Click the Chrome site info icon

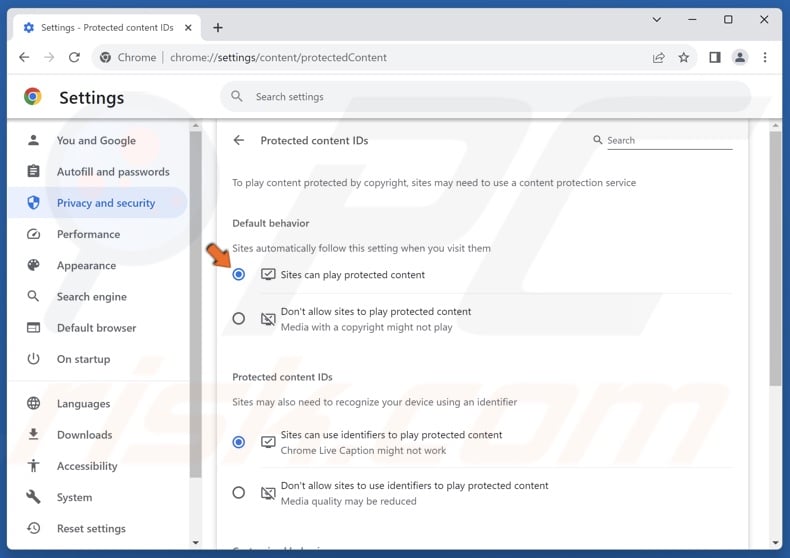click(105, 57)
